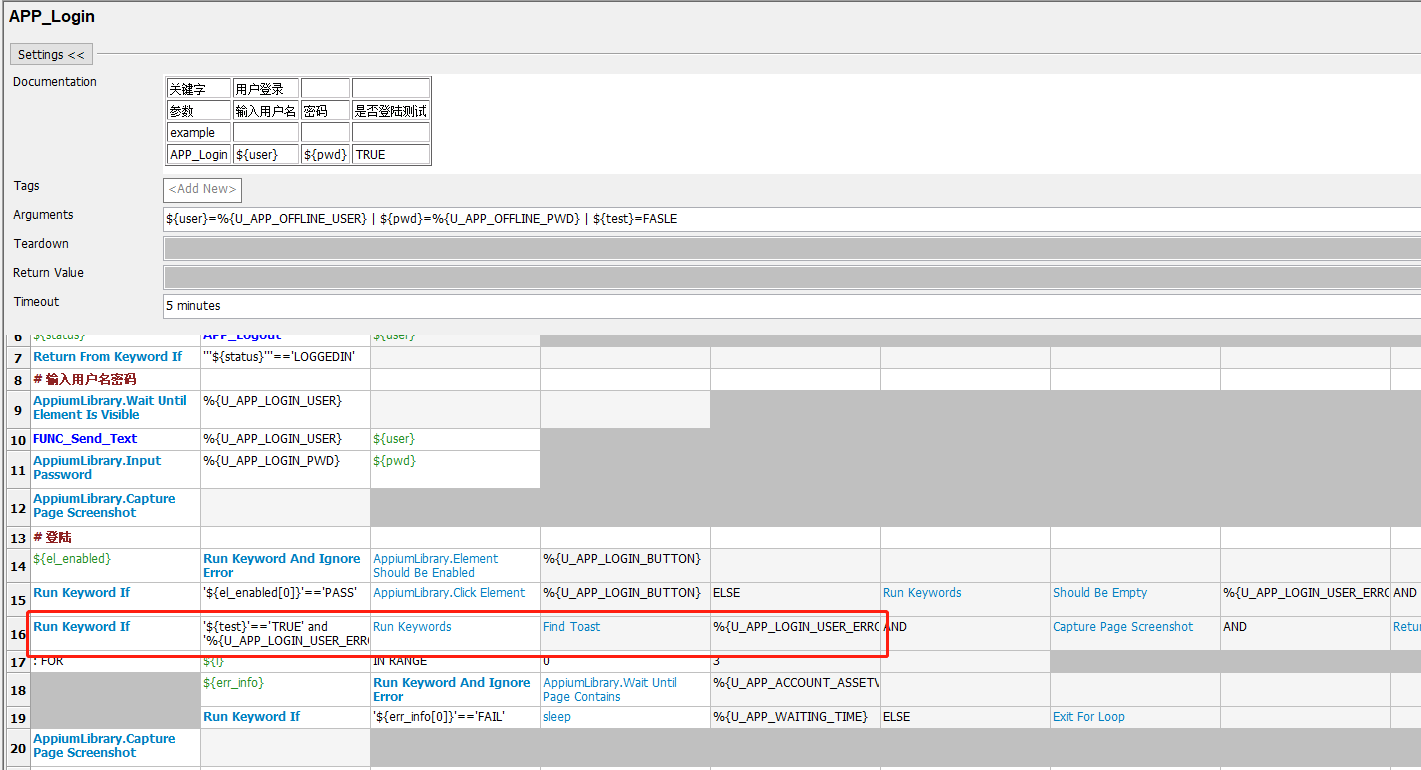Open the sleep keyword in row 19
The image size is (1421, 770).
[x=556, y=716]
